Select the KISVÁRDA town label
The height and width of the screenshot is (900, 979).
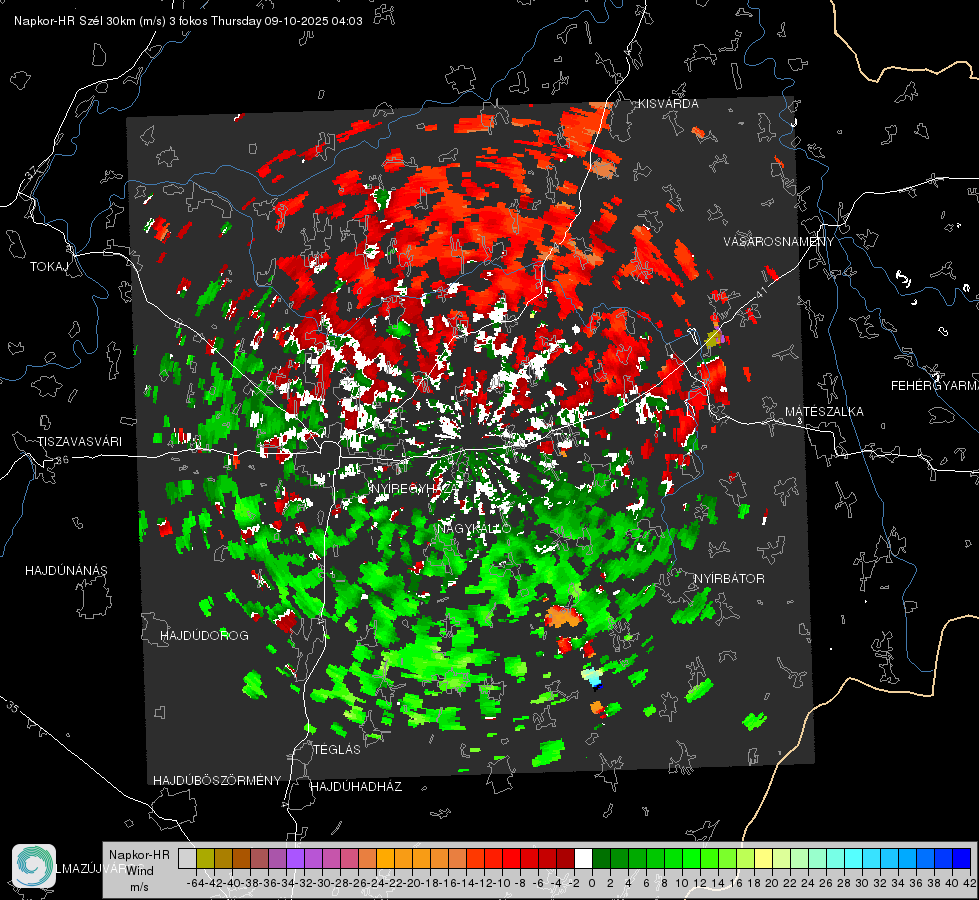(667, 104)
